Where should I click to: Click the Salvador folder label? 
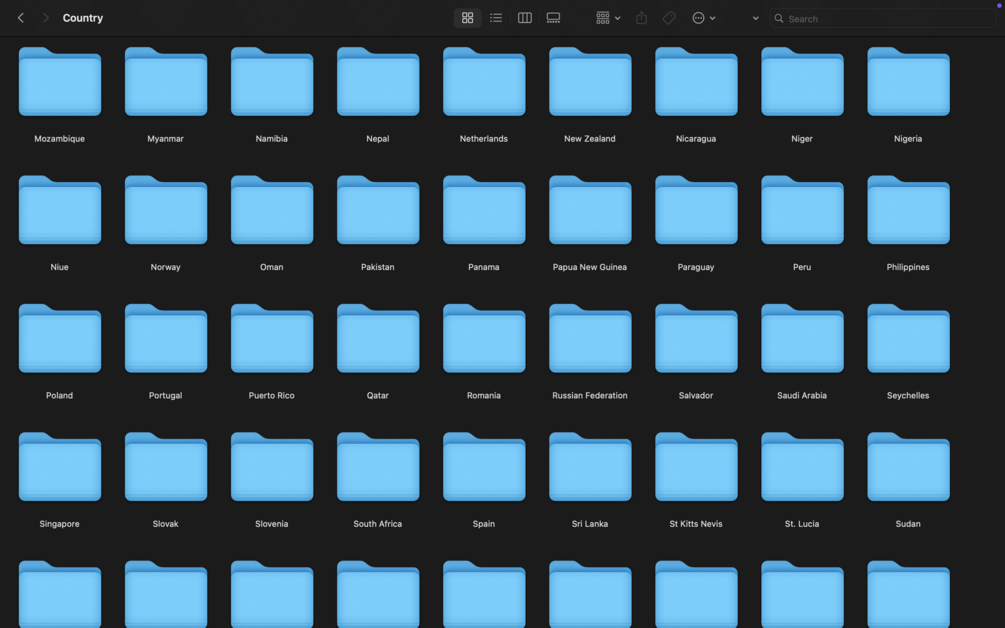696,395
